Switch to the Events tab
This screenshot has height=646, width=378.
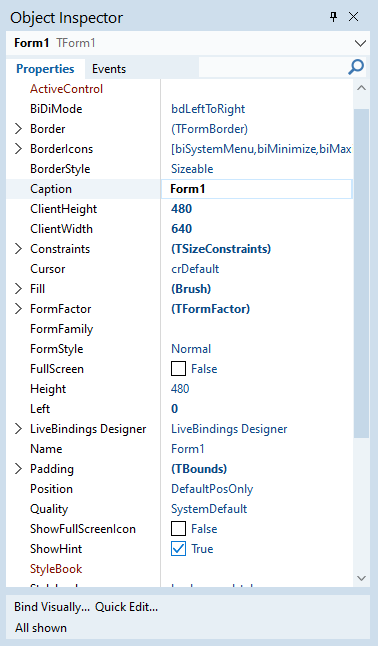coord(109,69)
